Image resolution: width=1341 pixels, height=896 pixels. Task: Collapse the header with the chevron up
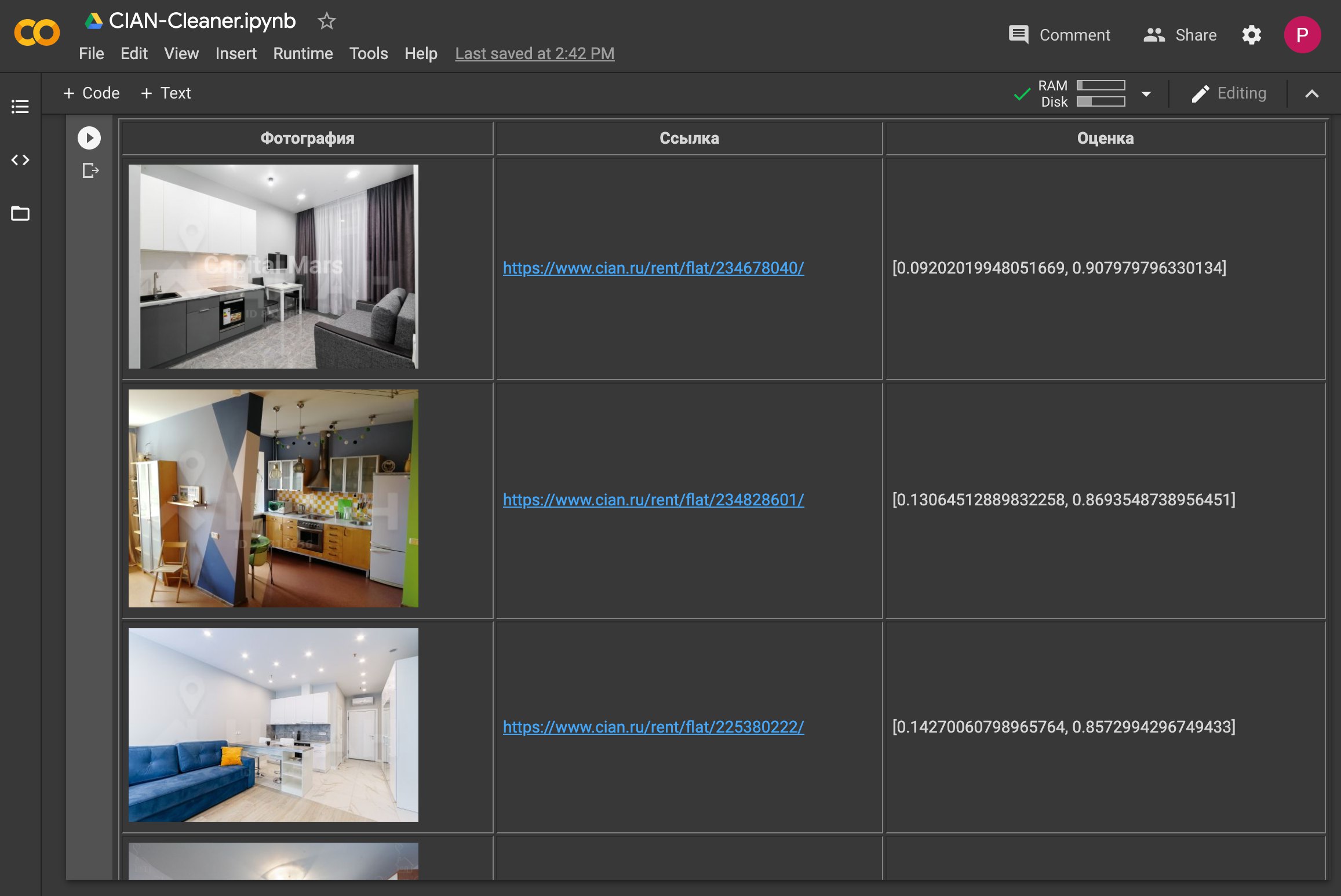click(x=1312, y=94)
